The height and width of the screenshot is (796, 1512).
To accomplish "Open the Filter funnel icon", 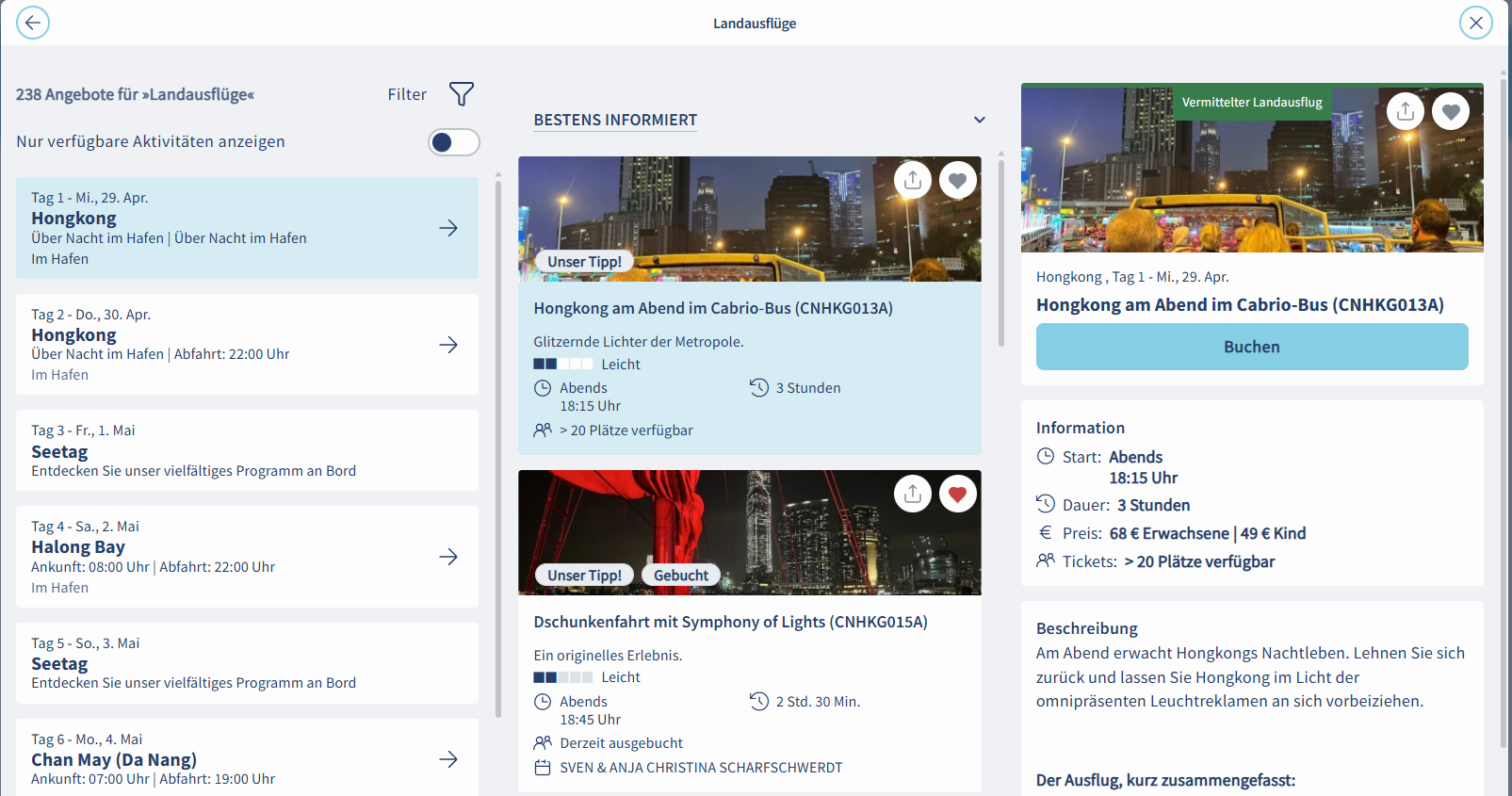I will pyautogui.click(x=461, y=94).
